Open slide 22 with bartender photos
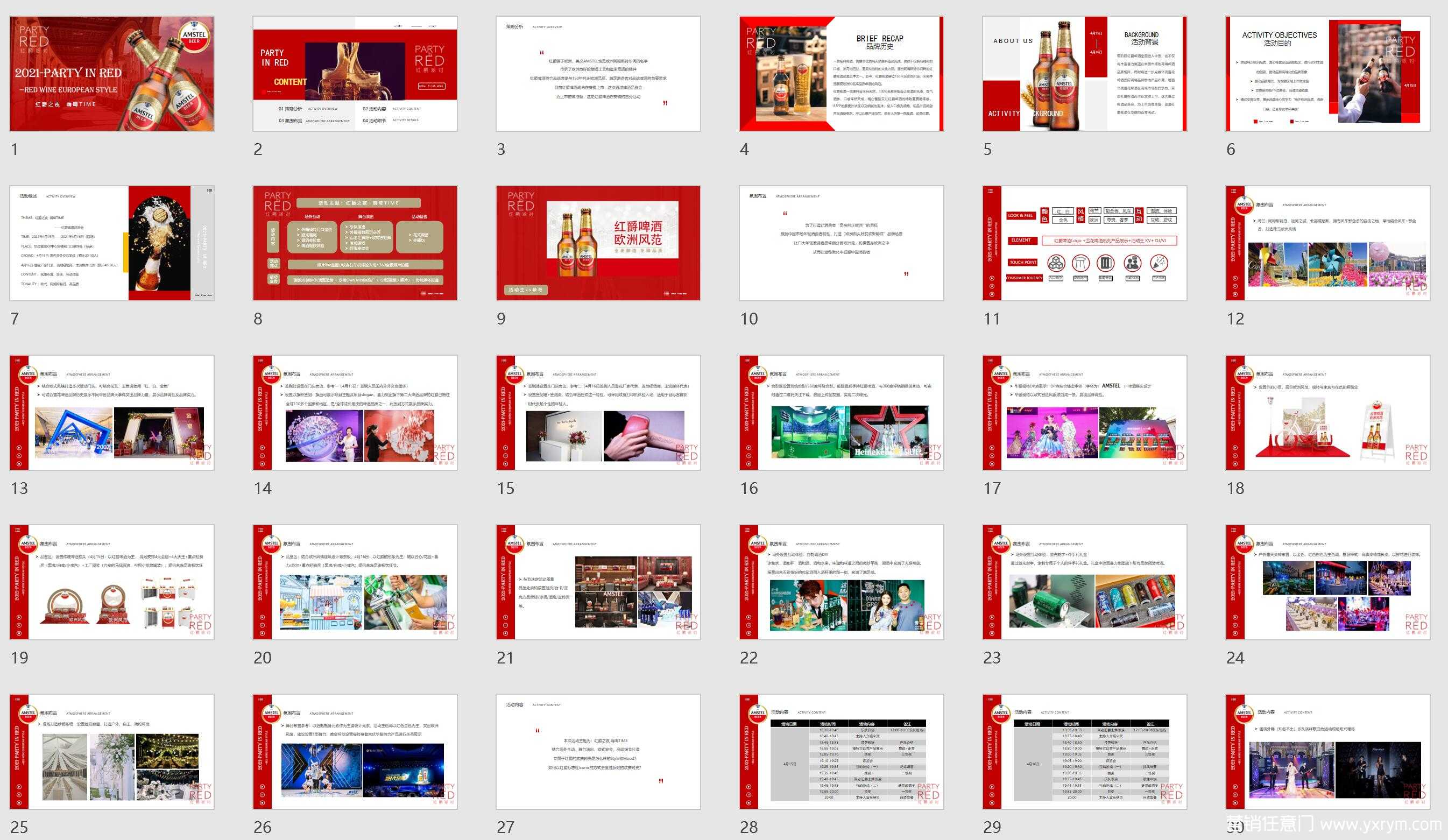The height and width of the screenshot is (840, 1448). point(841,582)
